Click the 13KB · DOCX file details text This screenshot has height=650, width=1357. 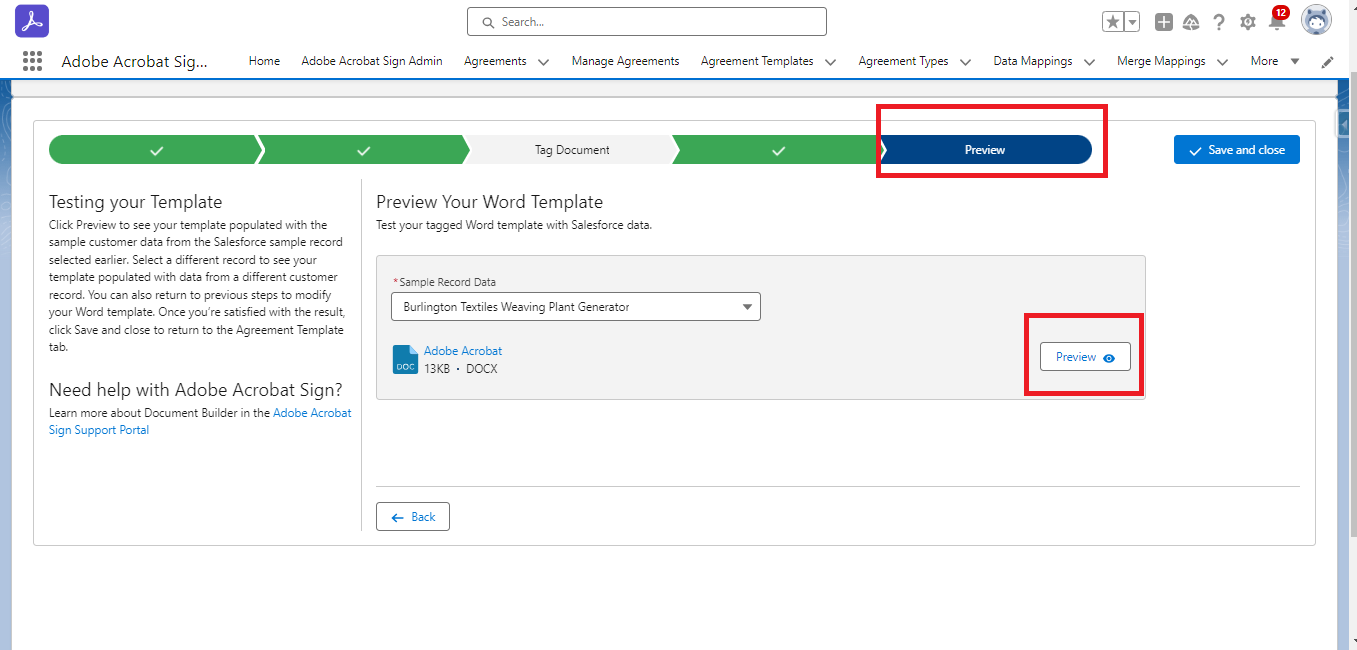[x=461, y=369]
